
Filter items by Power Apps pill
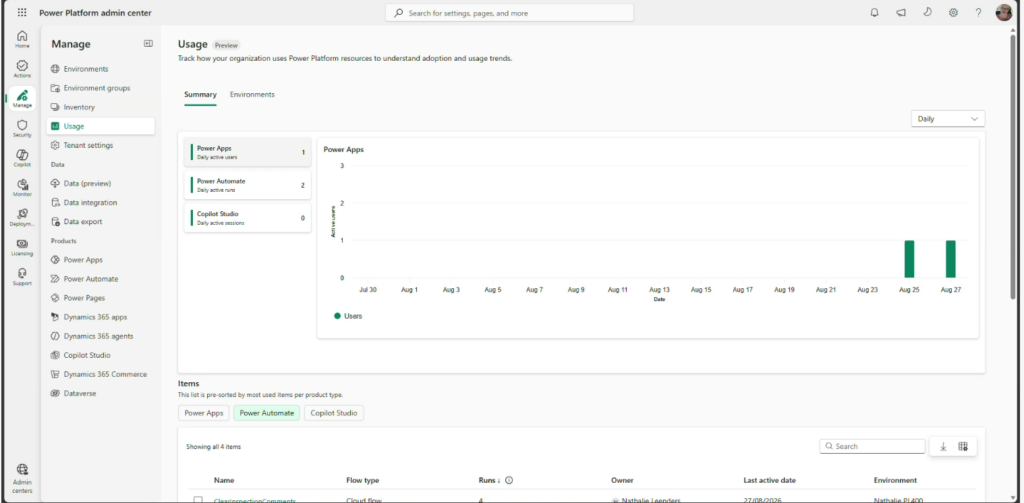coord(204,413)
